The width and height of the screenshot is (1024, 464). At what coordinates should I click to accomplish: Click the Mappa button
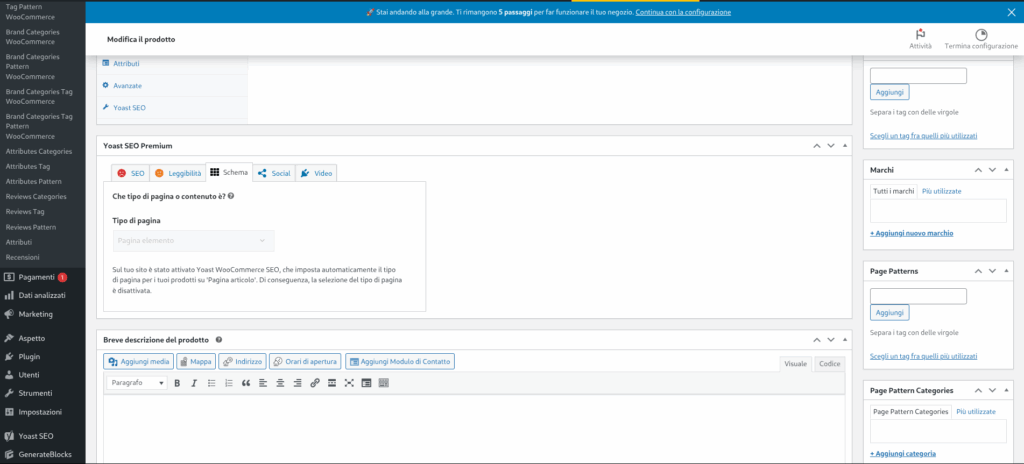(x=195, y=361)
